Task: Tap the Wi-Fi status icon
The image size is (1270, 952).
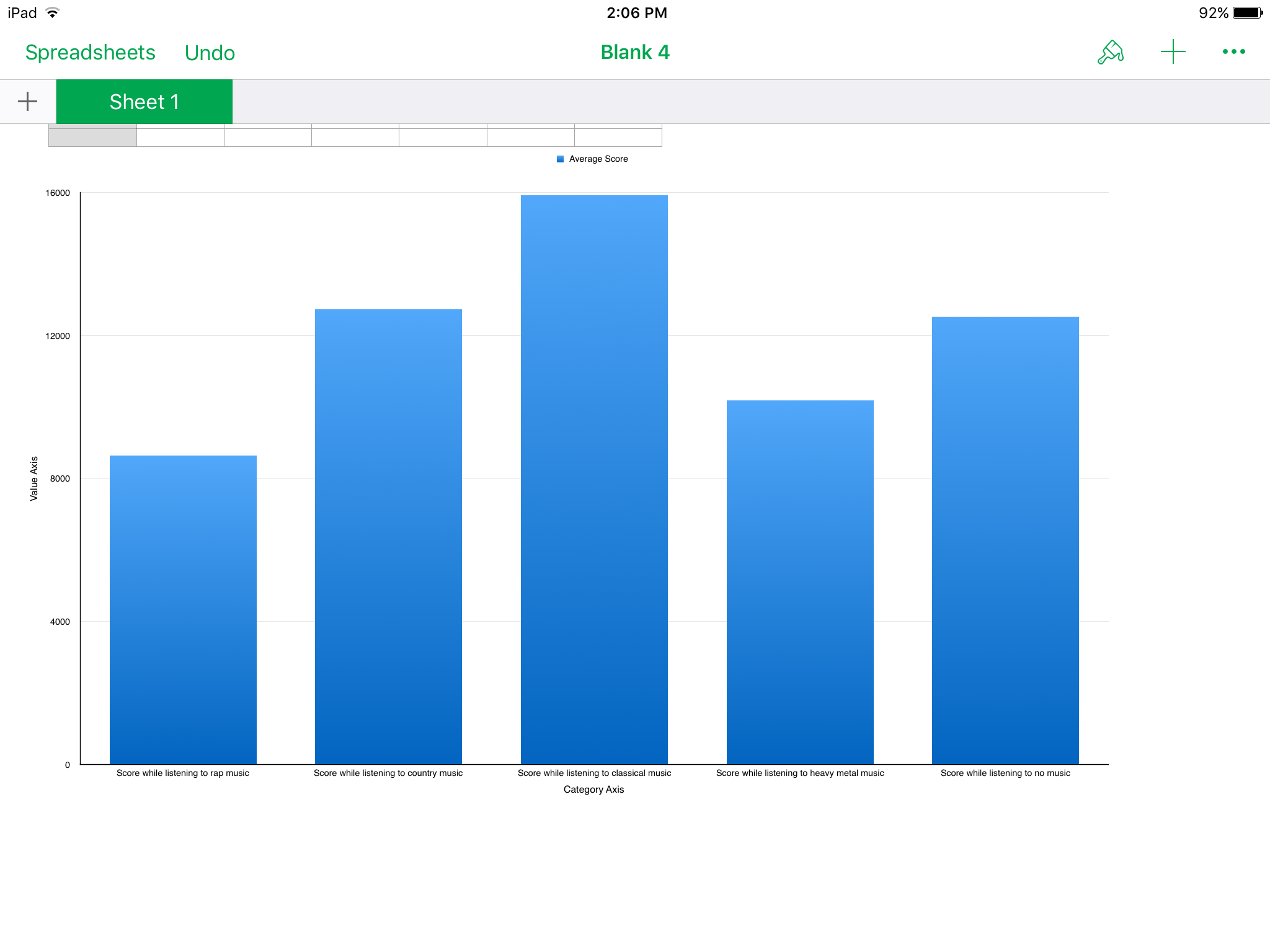Action: pyautogui.click(x=53, y=13)
